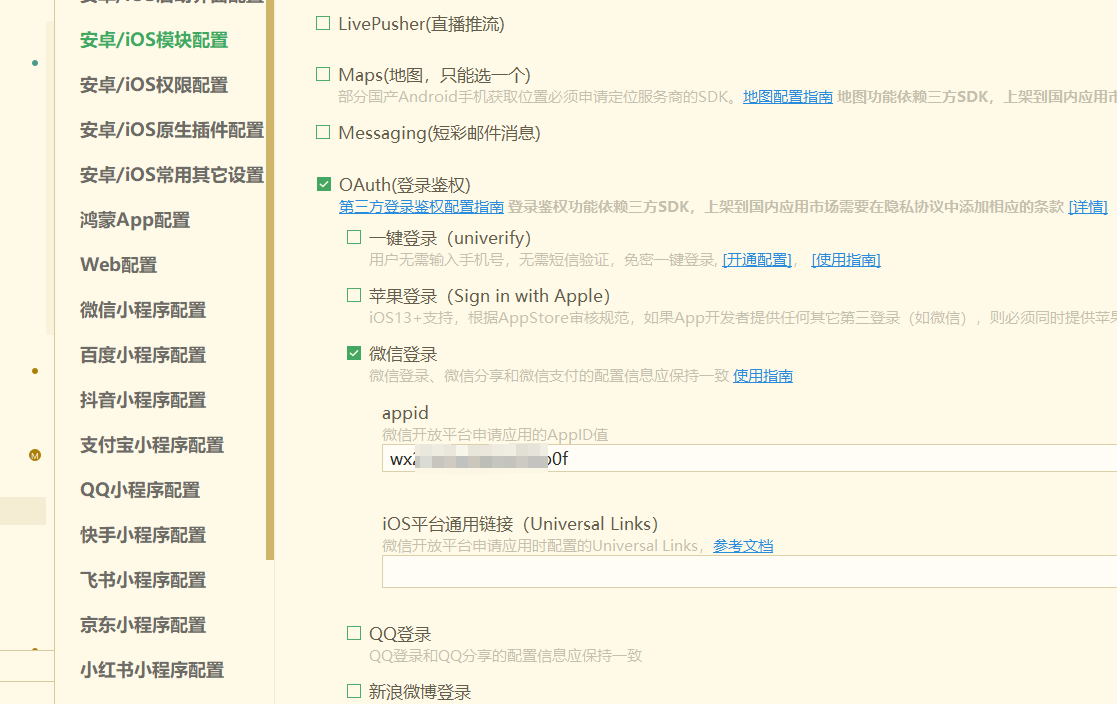
Task: Tick the Maps(地图) module checkbox
Action: tap(323, 74)
